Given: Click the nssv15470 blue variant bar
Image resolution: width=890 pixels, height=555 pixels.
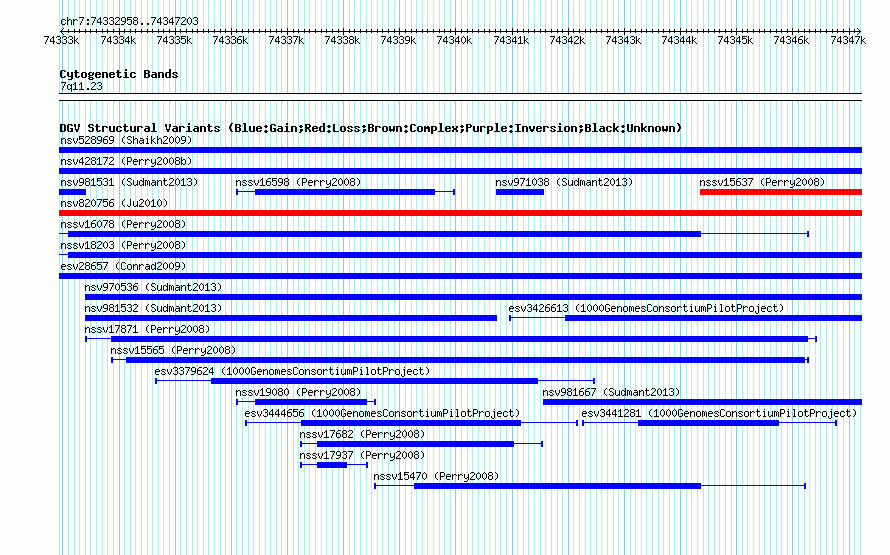Looking at the screenshot, I should point(590,486).
